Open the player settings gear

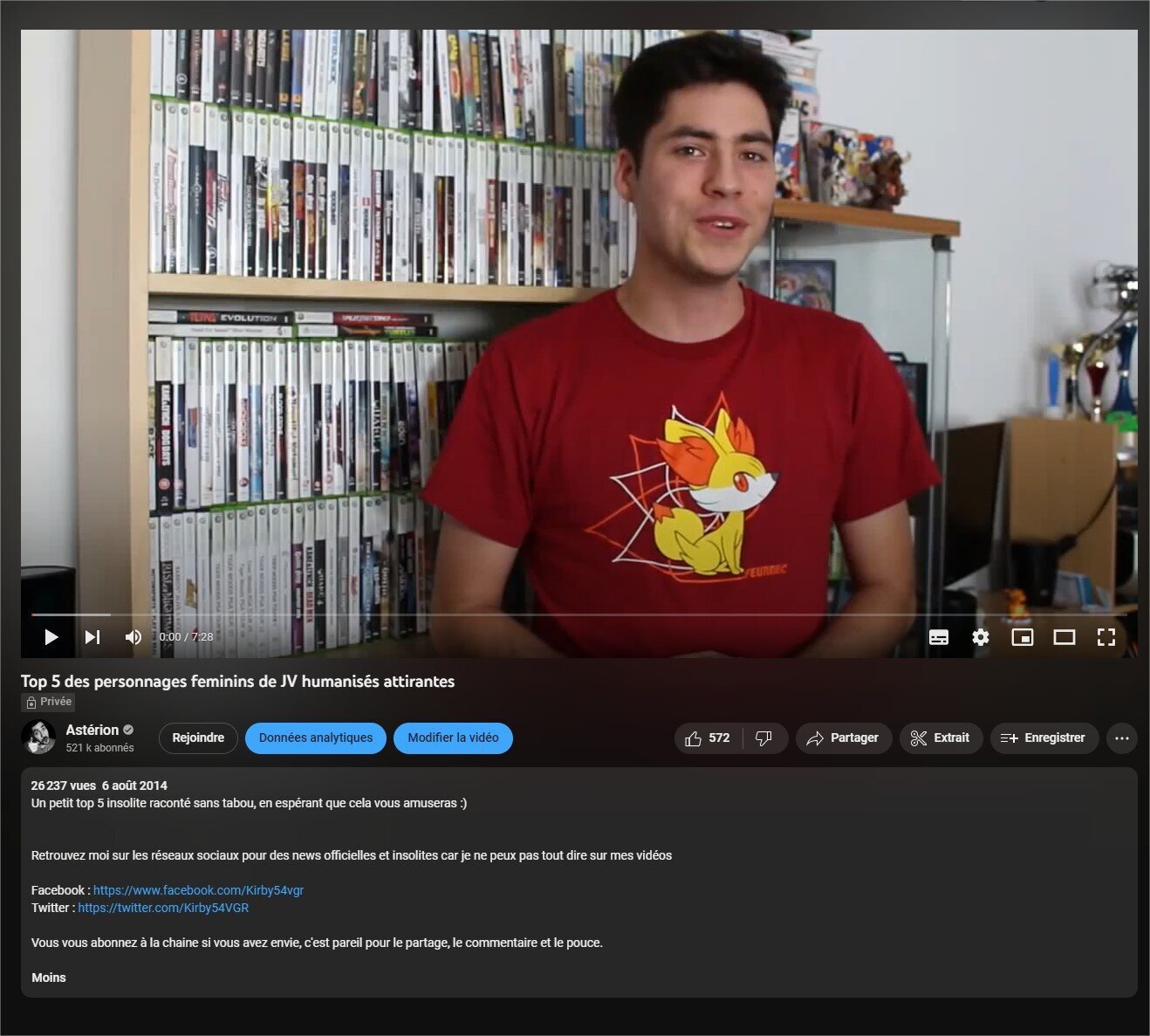point(981,637)
